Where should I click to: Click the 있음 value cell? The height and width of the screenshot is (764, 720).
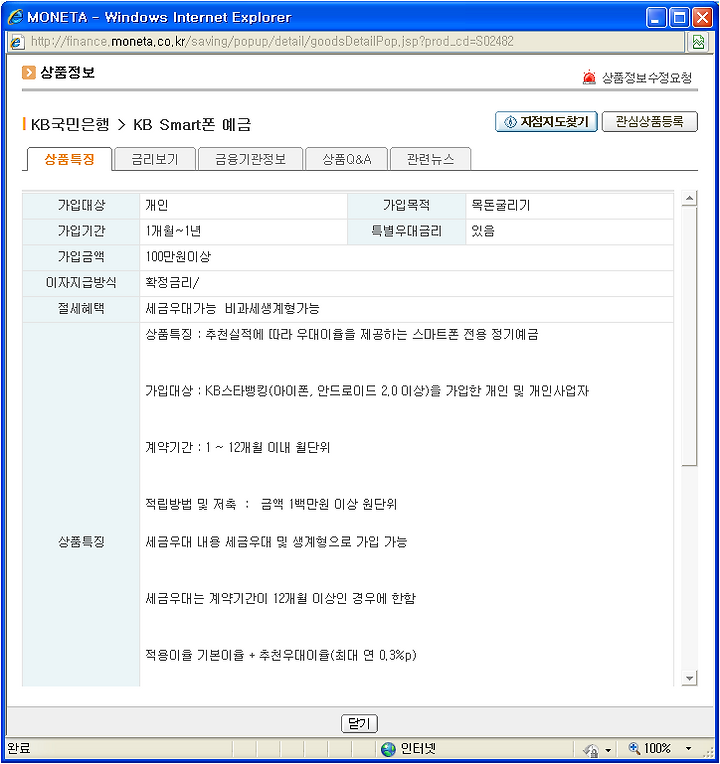[x=569, y=231]
